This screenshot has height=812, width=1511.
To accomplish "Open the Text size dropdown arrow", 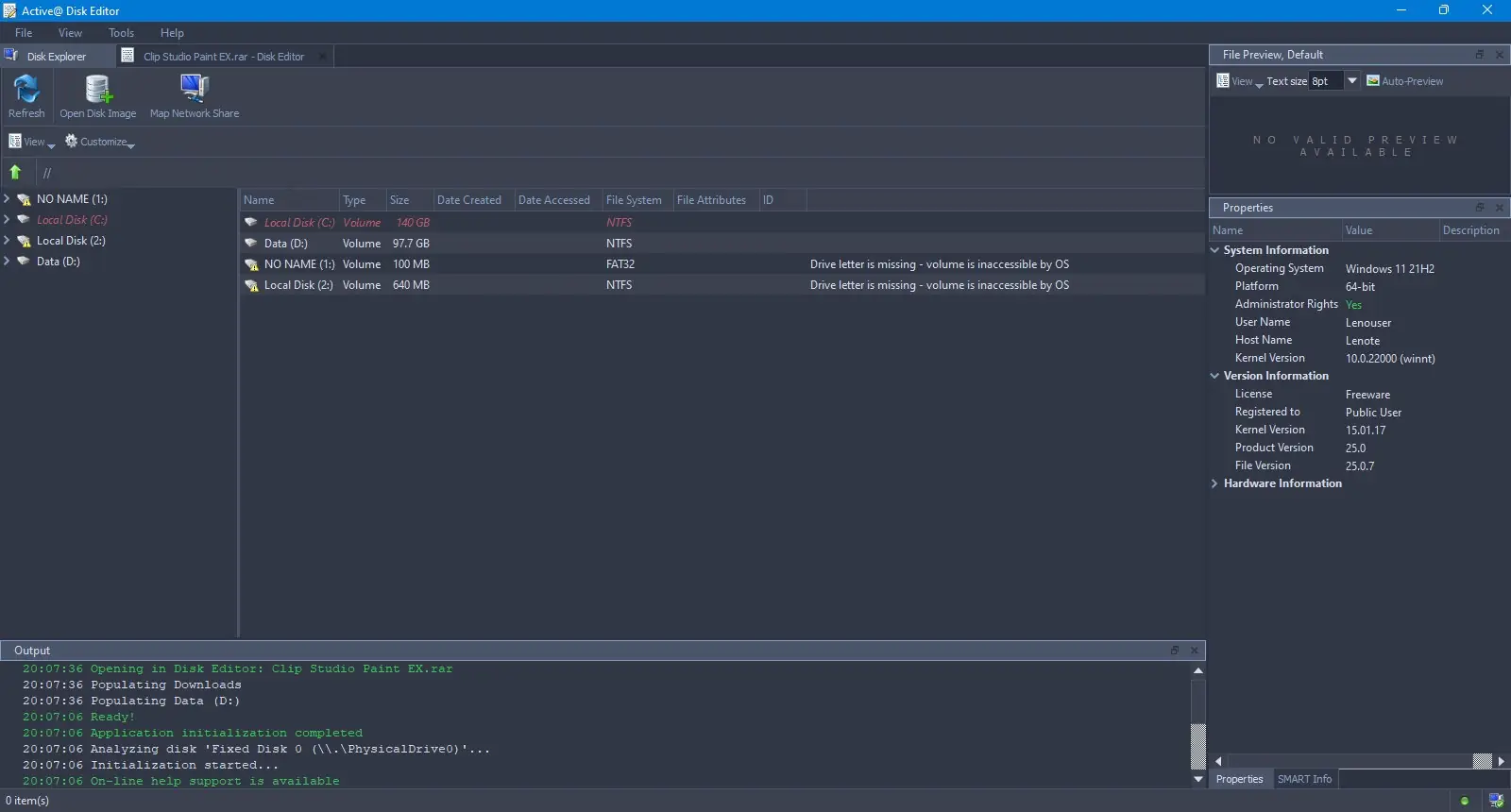I will [1352, 81].
